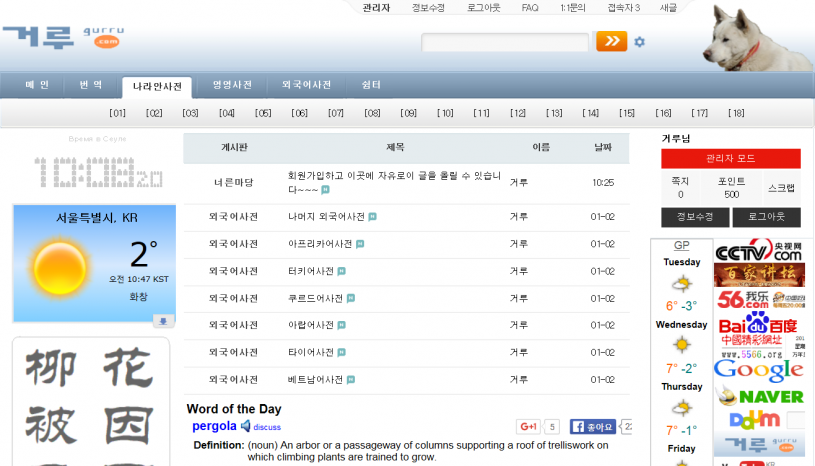Click into the search input field
The image size is (815, 466).
505,42
